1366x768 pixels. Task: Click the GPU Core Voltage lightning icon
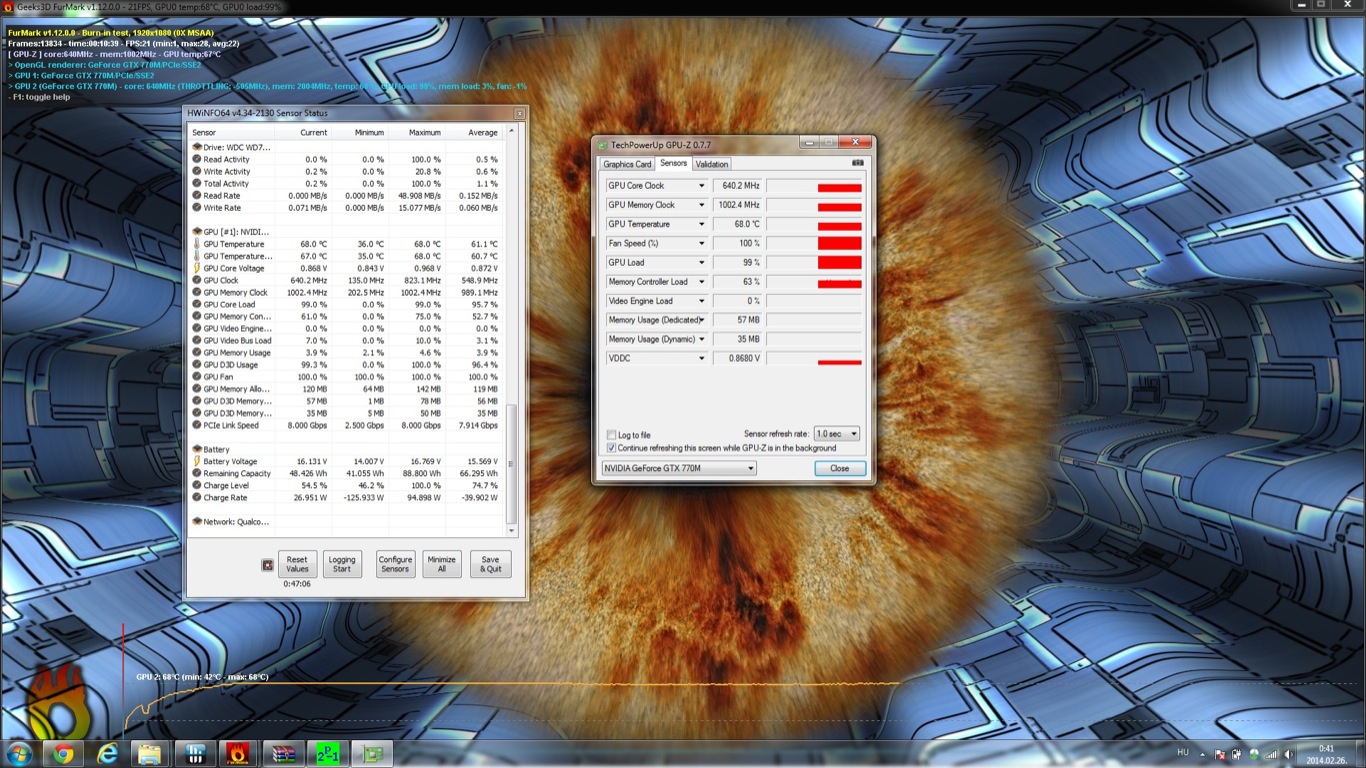[x=196, y=268]
